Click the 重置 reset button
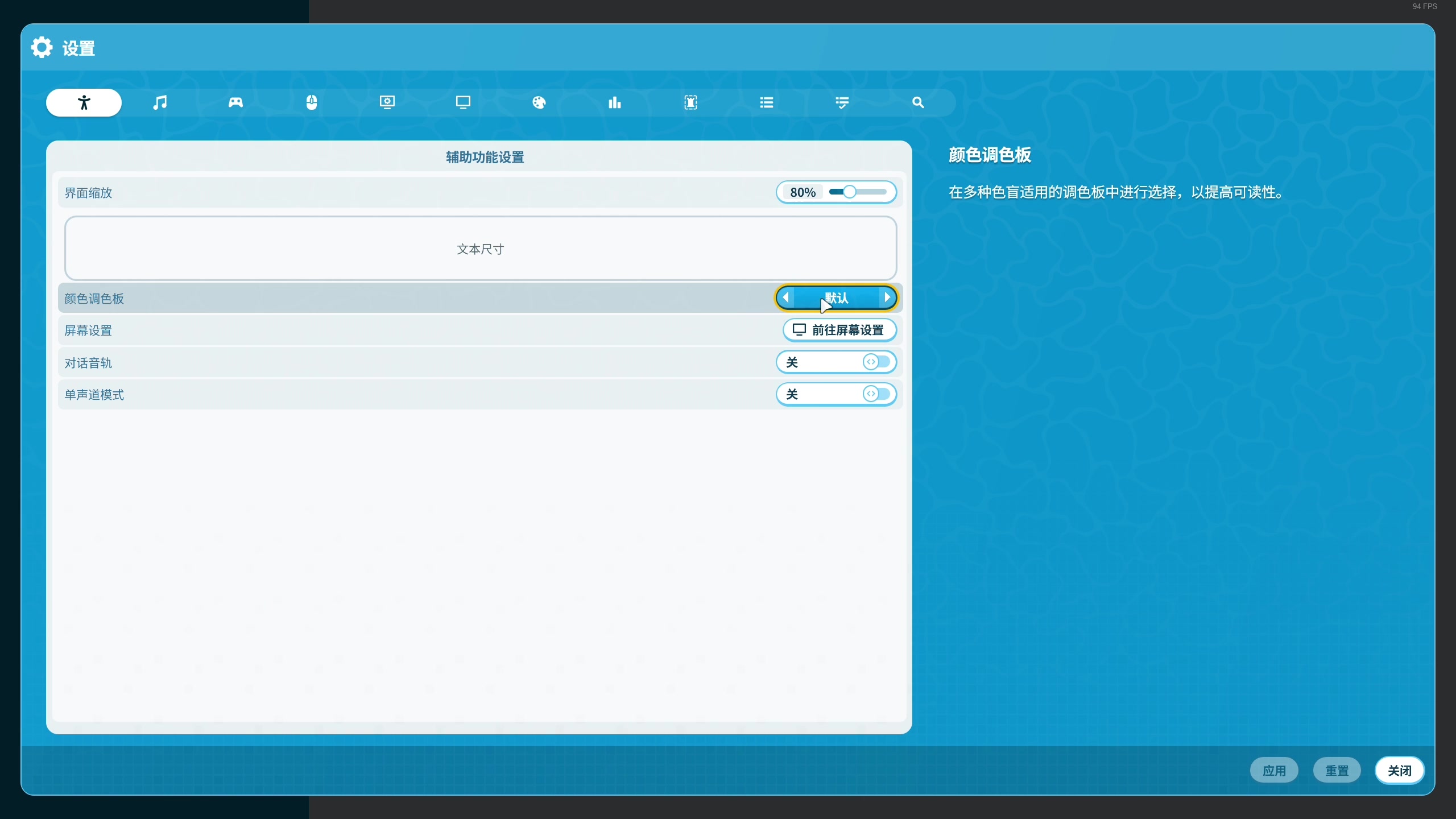 click(x=1337, y=771)
